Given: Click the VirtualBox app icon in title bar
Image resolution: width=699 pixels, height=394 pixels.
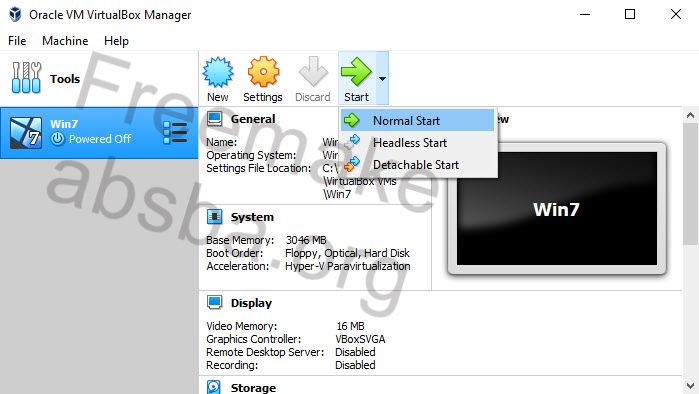Looking at the screenshot, I should pos(15,14).
